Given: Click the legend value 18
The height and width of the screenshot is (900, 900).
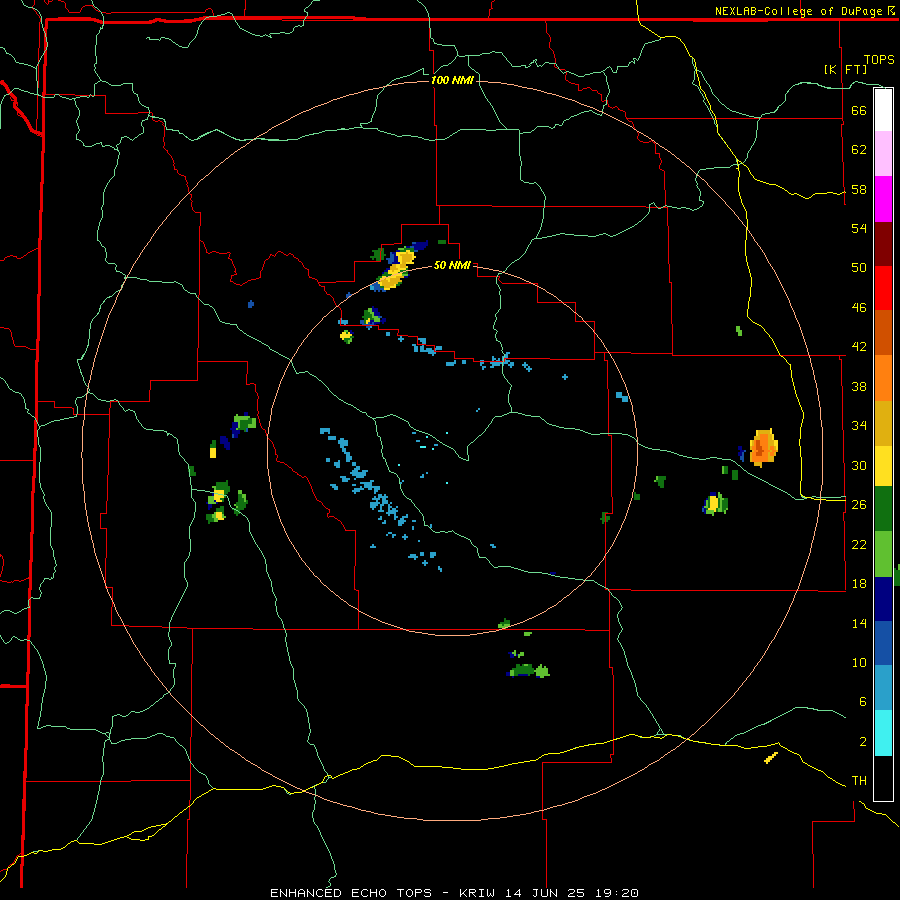Looking at the screenshot, I should pyautogui.click(x=859, y=584).
